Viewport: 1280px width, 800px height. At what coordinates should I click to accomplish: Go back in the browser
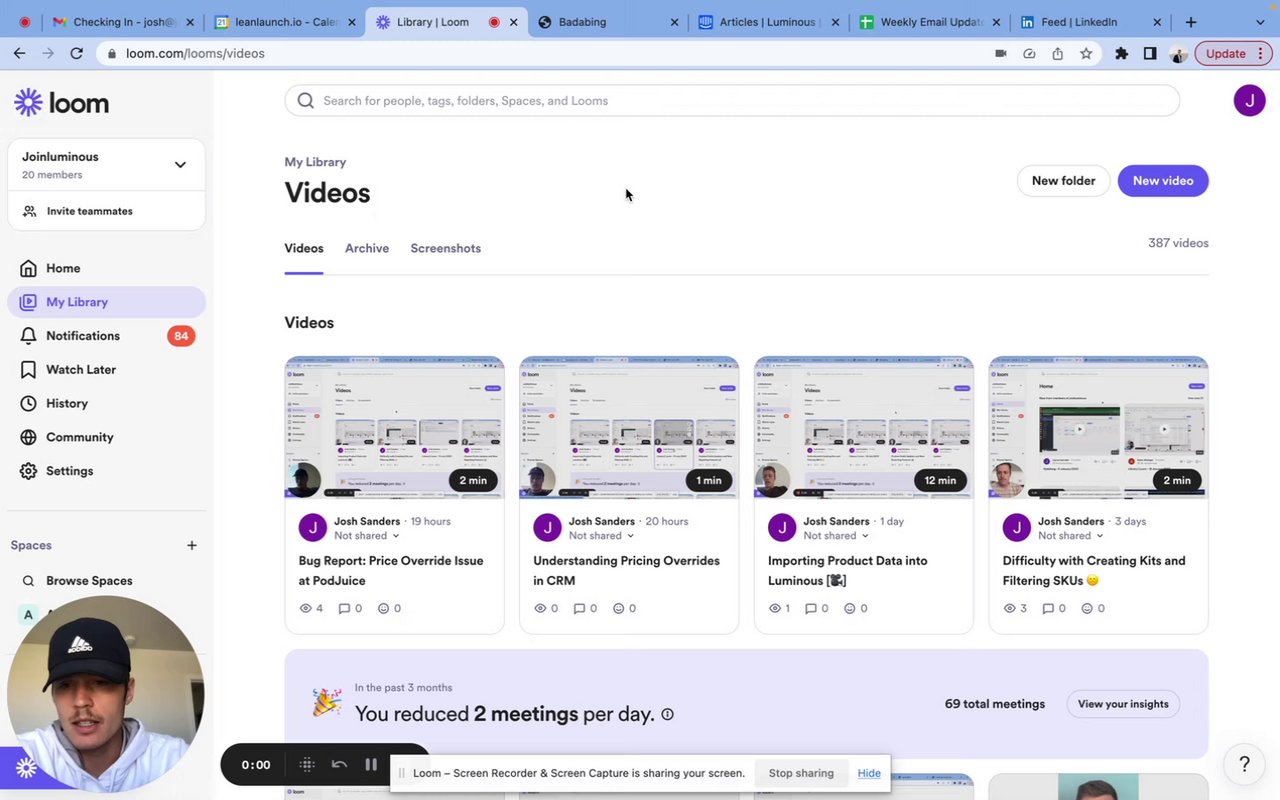click(19, 53)
